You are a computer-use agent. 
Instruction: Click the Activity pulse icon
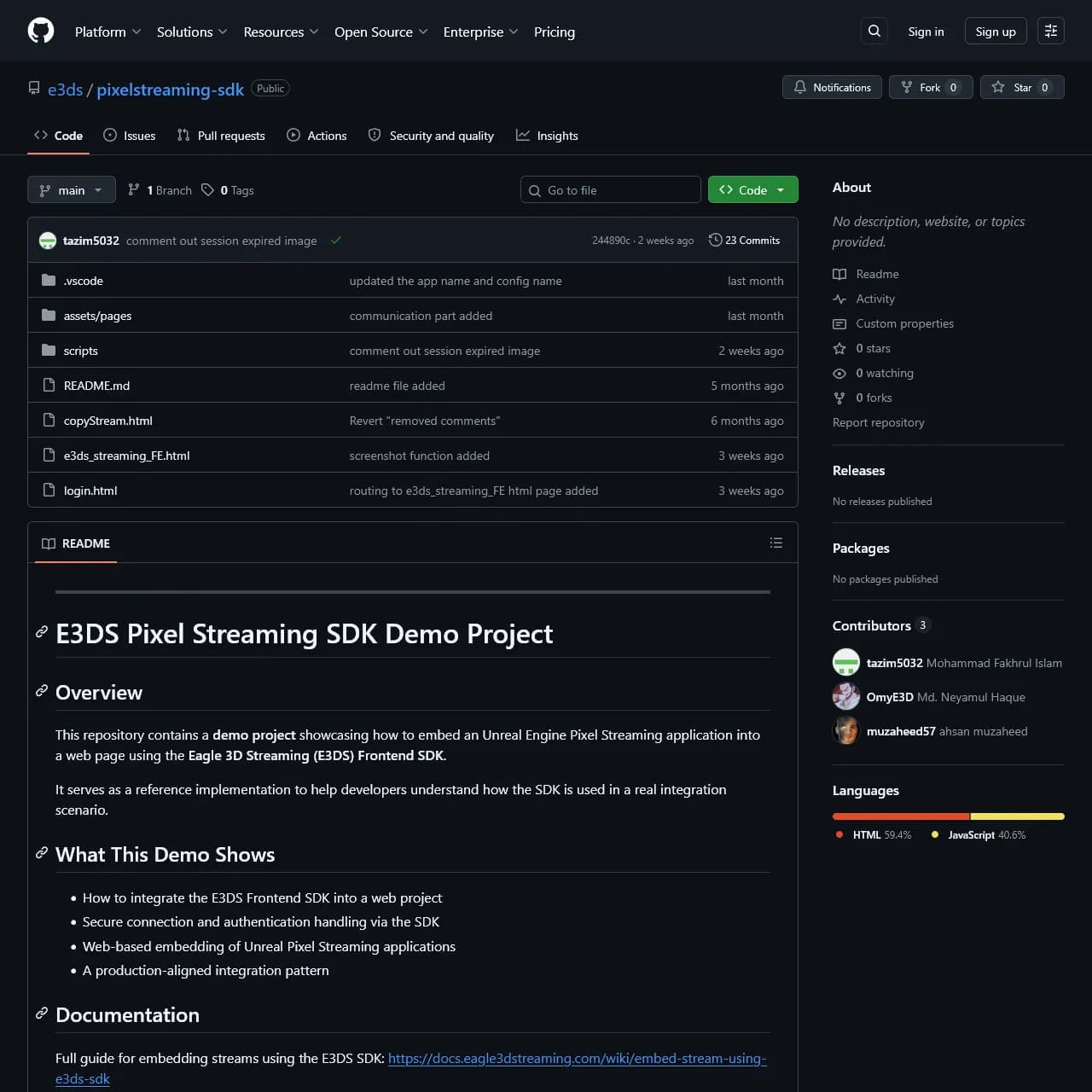pyautogui.click(x=839, y=299)
